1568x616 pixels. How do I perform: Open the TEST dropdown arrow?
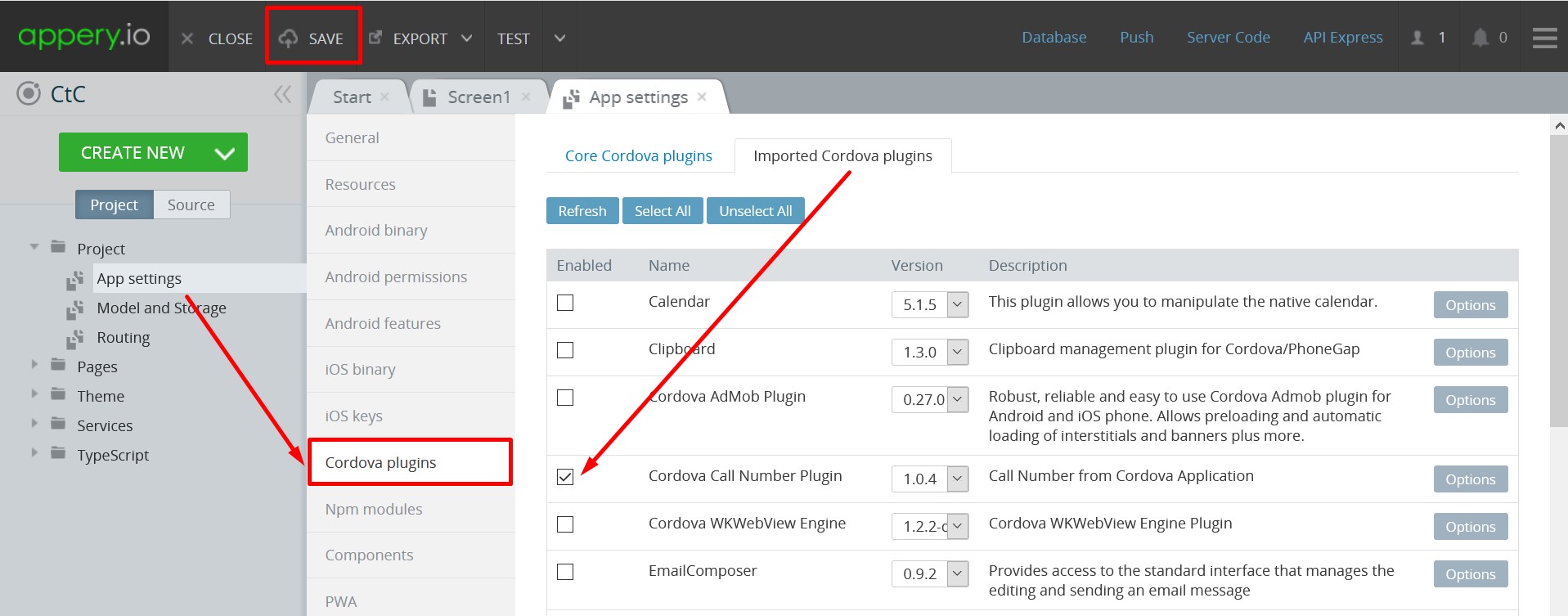coord(560,38)
